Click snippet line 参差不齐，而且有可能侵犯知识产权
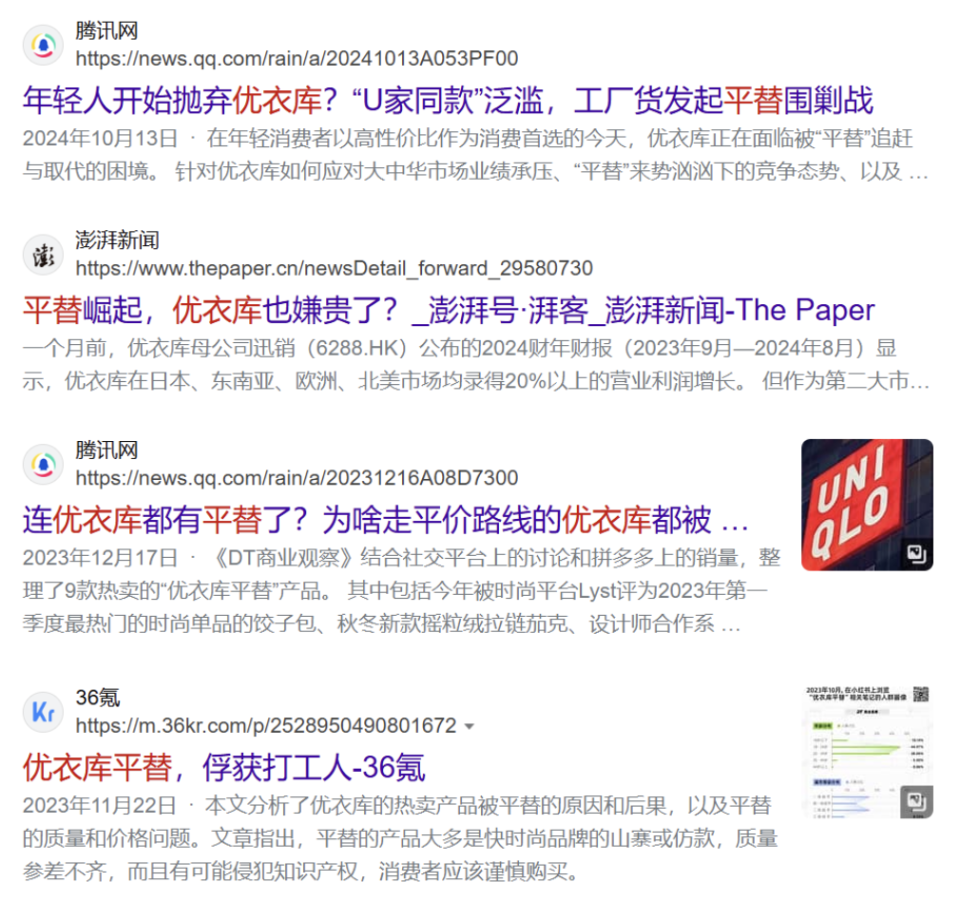This screenshot has width=960, height=901. point(301,871)
